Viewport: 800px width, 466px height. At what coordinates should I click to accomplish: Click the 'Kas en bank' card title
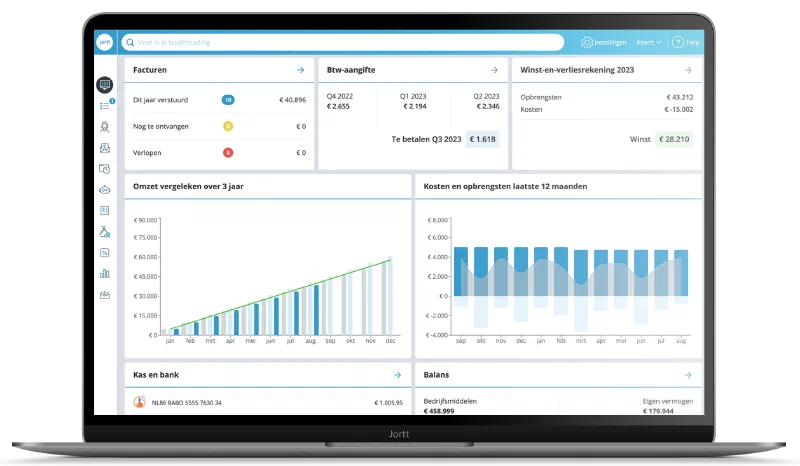click(156, 375)
